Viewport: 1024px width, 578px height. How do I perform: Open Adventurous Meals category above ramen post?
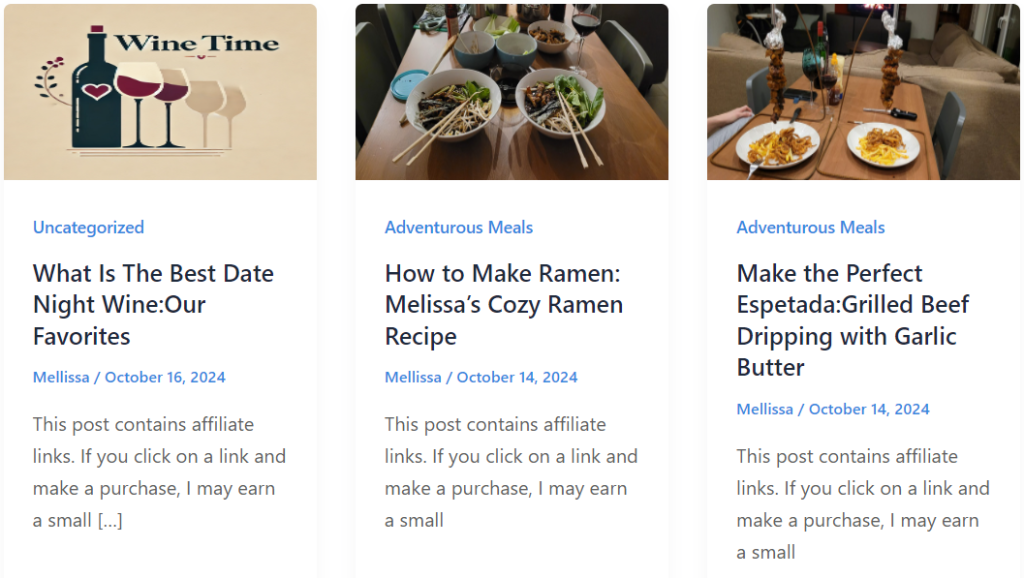click(459, 227)
